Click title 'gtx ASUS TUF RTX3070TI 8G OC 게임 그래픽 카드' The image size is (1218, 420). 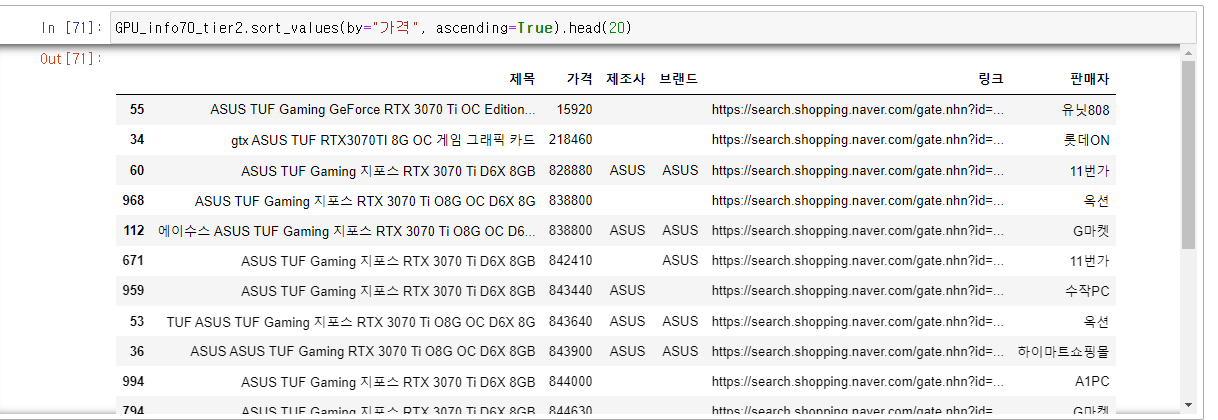(x=383, y=139)
